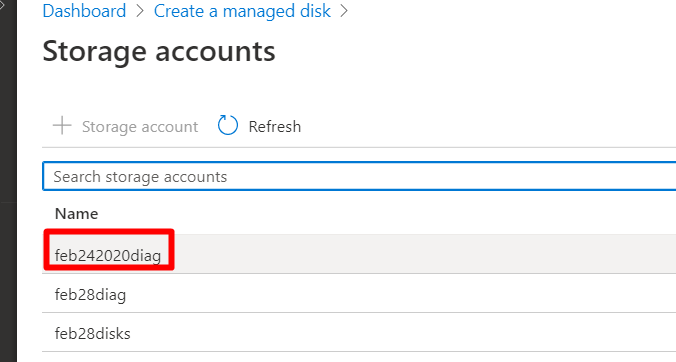This screenshot has height=362, width=676.
Task: Click the Storage account button label
Action: (140, 127)
